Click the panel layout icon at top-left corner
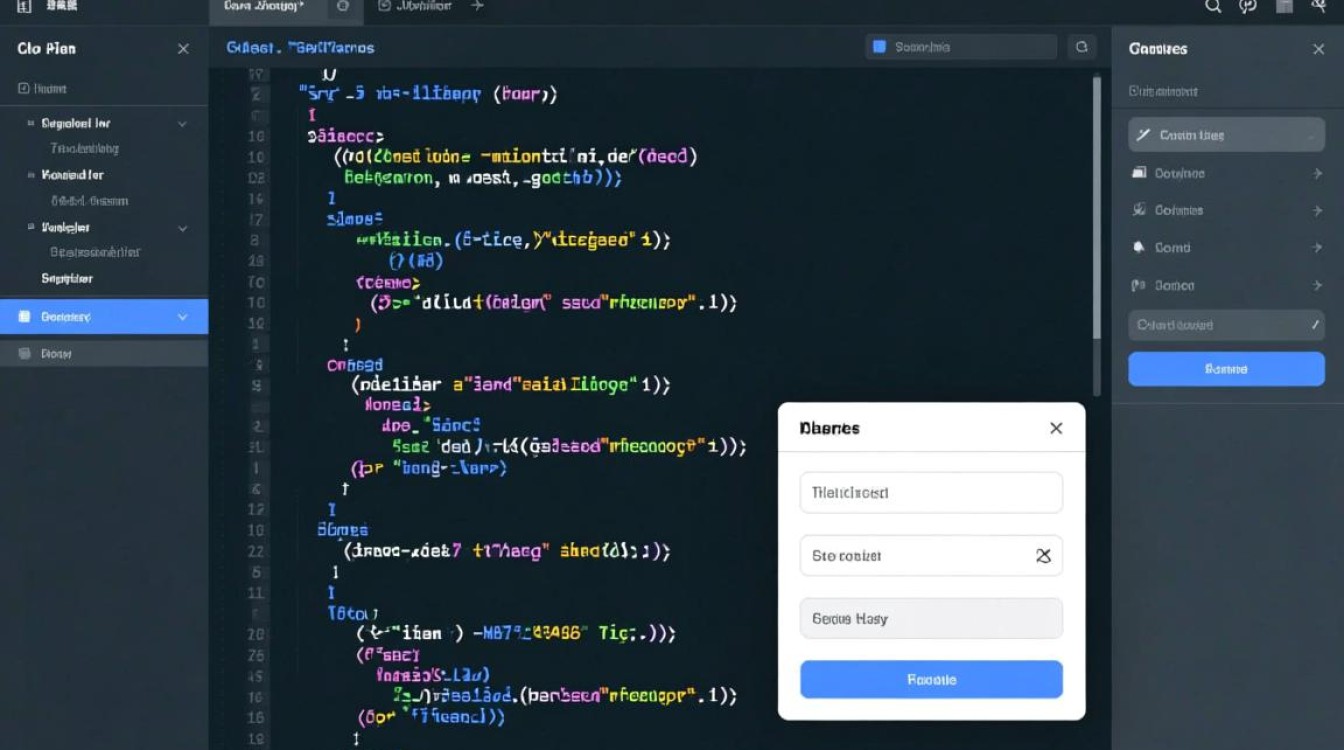 [25, 6]
